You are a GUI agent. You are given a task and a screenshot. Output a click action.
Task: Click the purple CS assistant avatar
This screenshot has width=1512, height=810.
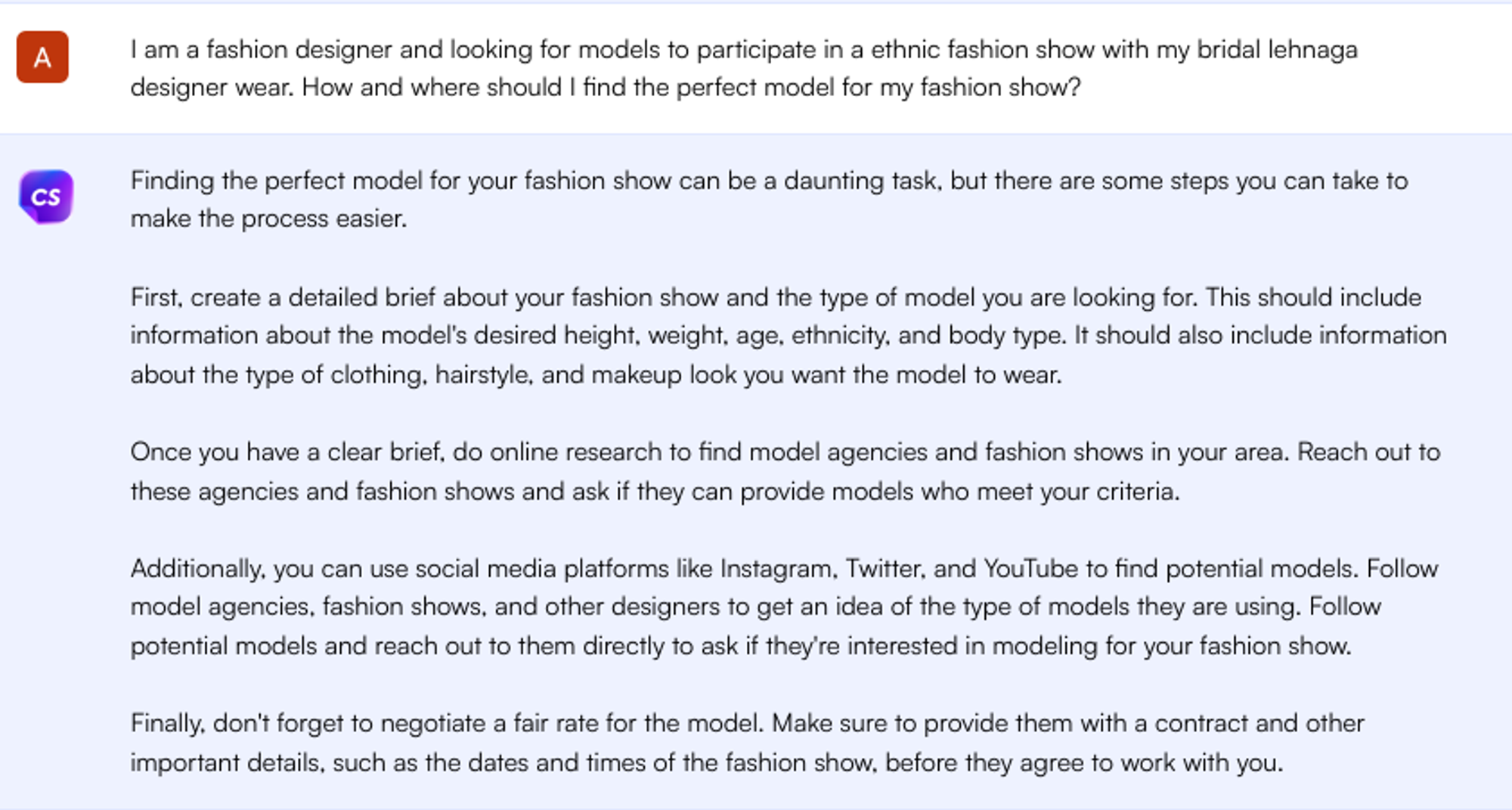46,197
